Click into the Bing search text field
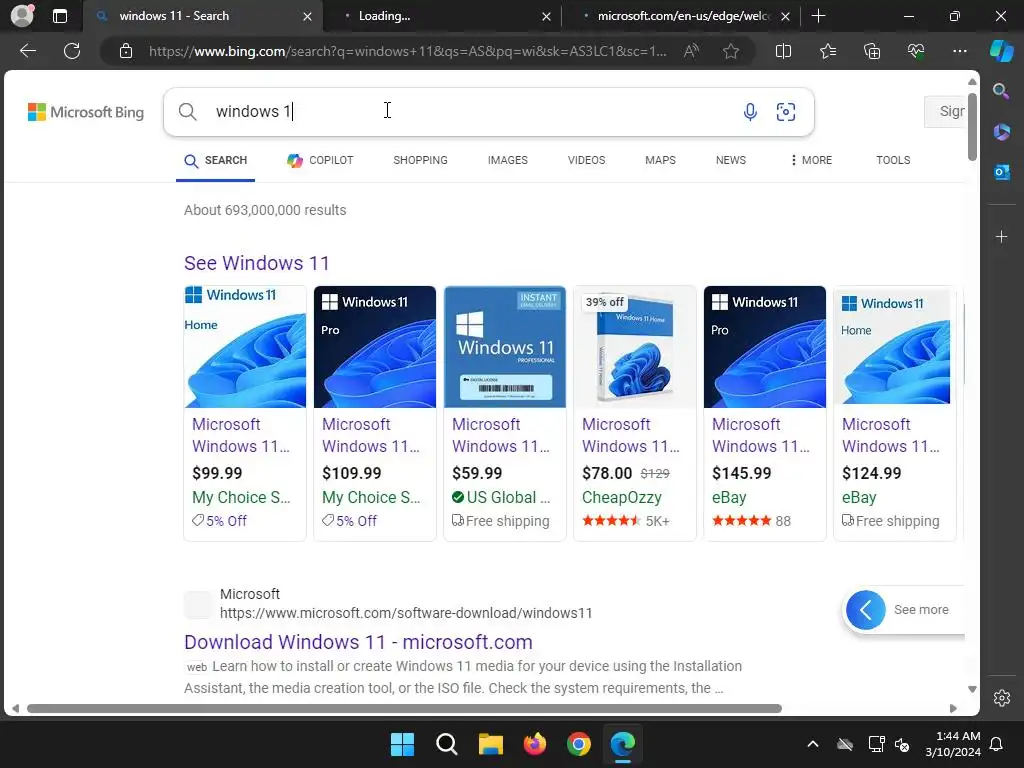1024x768 pixels. point(470,112)
